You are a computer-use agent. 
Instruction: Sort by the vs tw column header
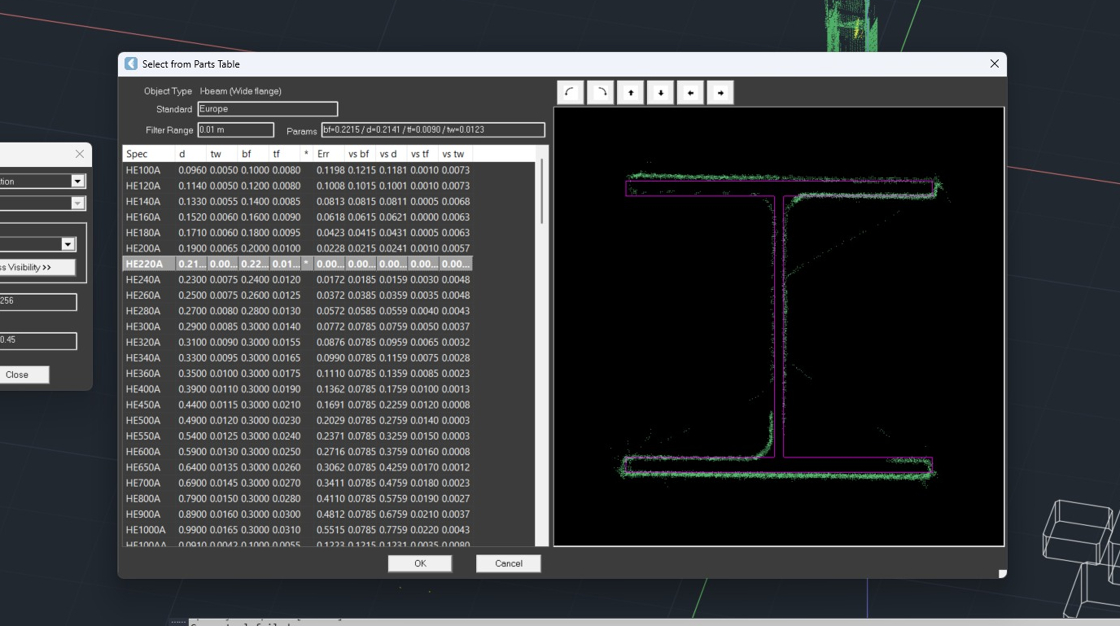(x=455, y=154)
